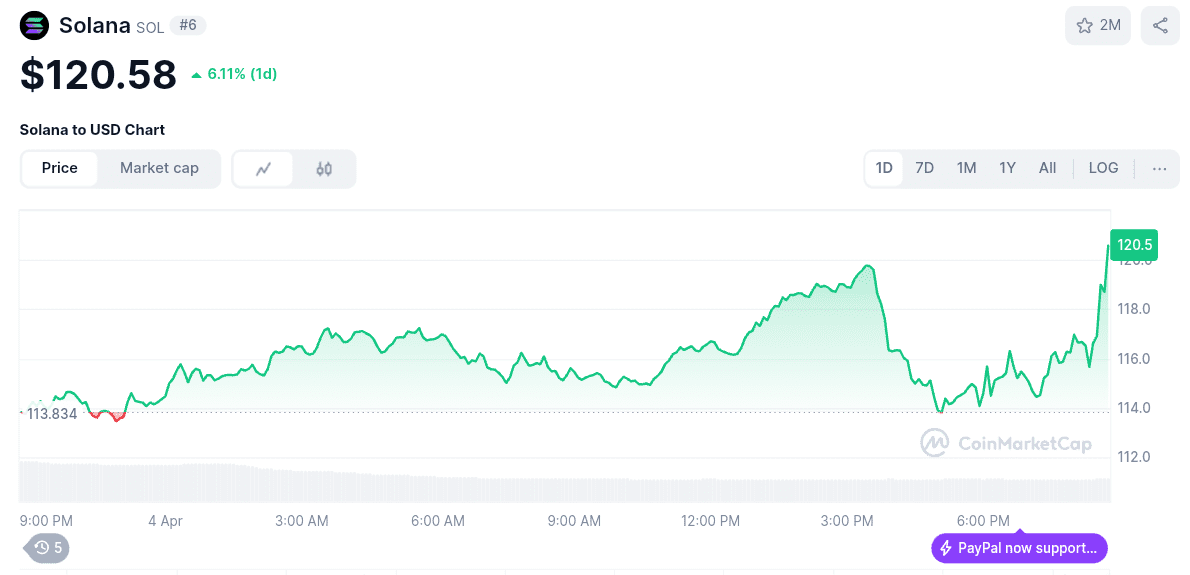The width and height of the screenshot is (1190, 575).
Task: Set chart range to All
Action: click(1047, 168)
